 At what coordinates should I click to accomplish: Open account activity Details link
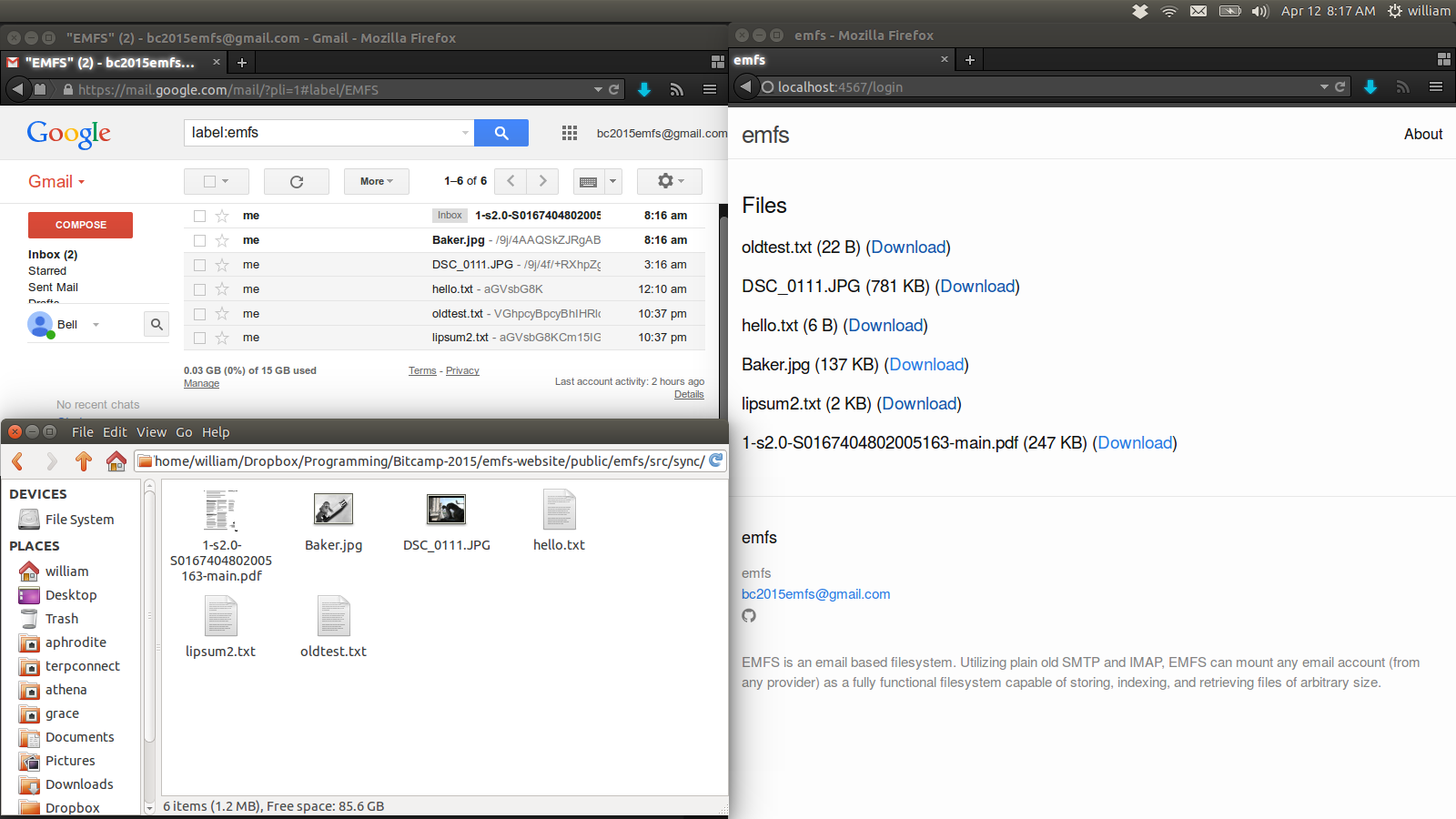pos(689,395)
